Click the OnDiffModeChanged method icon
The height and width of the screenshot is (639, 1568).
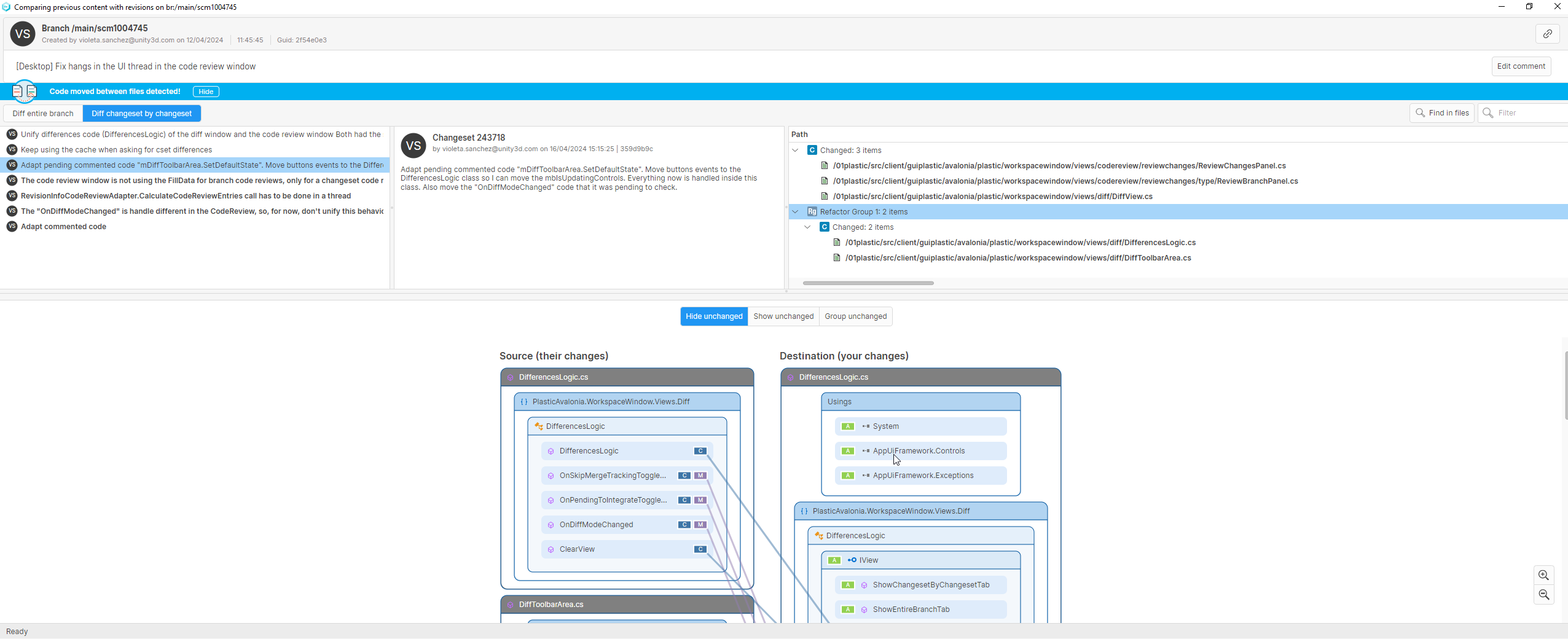[551, 525]
